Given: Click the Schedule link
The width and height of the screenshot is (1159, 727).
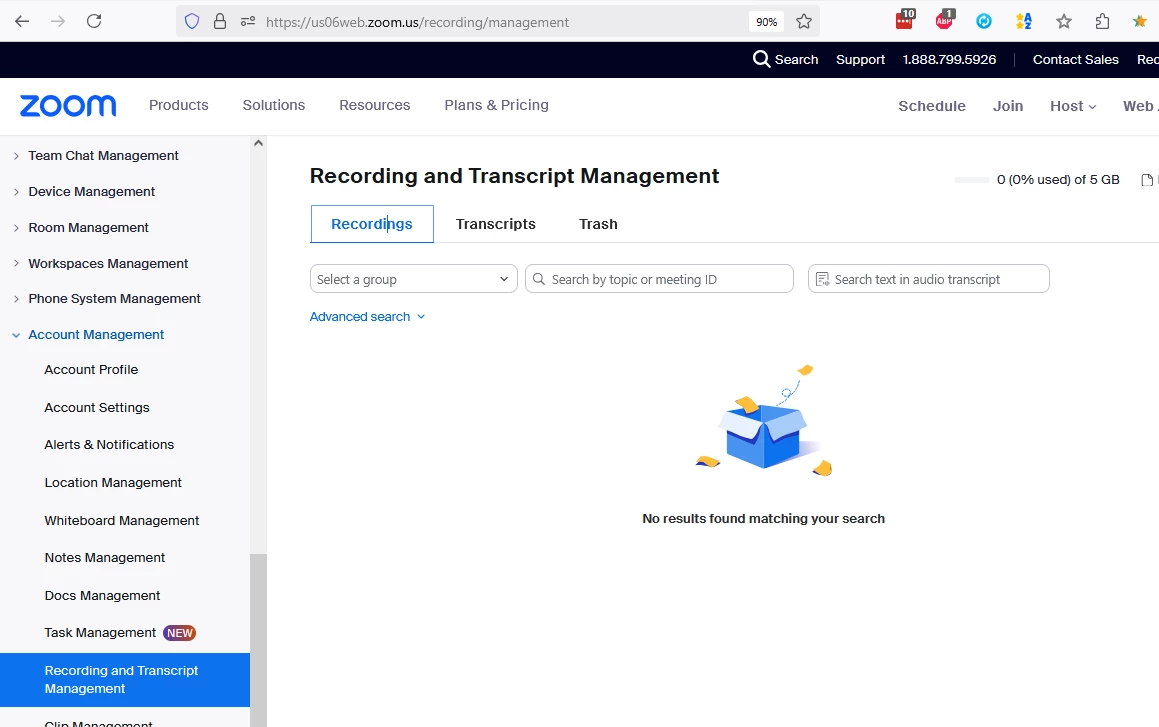Looking at the screenshot, I should 932,106.
